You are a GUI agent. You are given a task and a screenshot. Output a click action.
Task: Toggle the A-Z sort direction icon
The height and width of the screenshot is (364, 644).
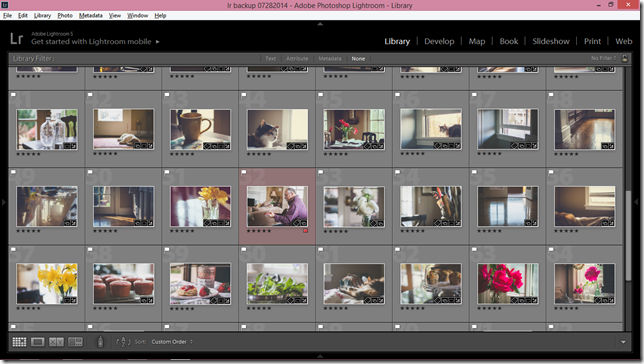tap(123, 342)
